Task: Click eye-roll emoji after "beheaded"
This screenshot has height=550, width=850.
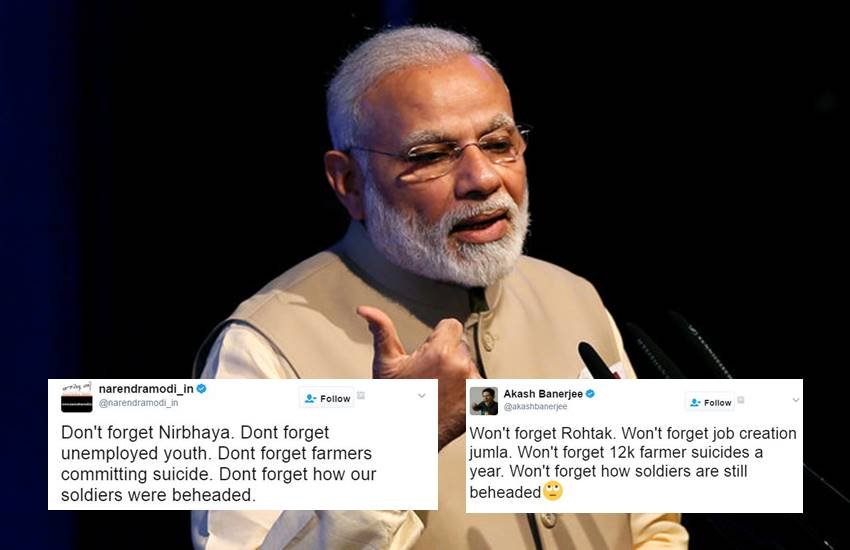Action: (553, 491)
